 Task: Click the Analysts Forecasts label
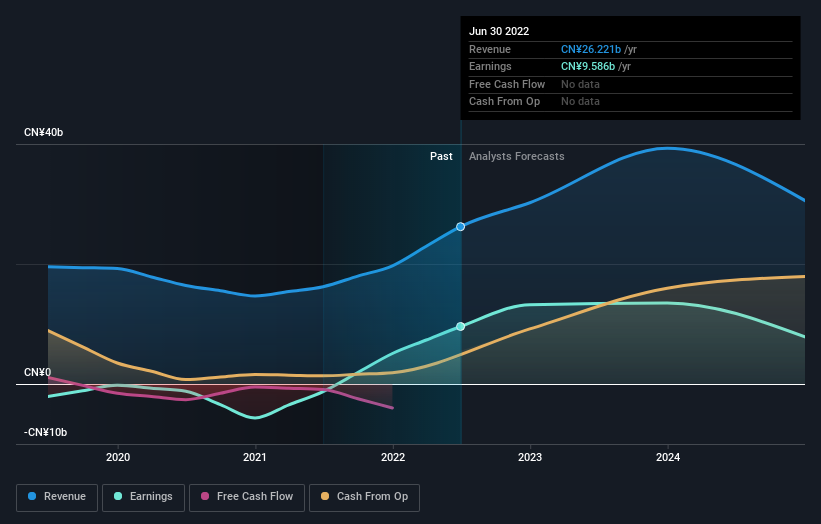pyautogui.click(x=517, y=157)
